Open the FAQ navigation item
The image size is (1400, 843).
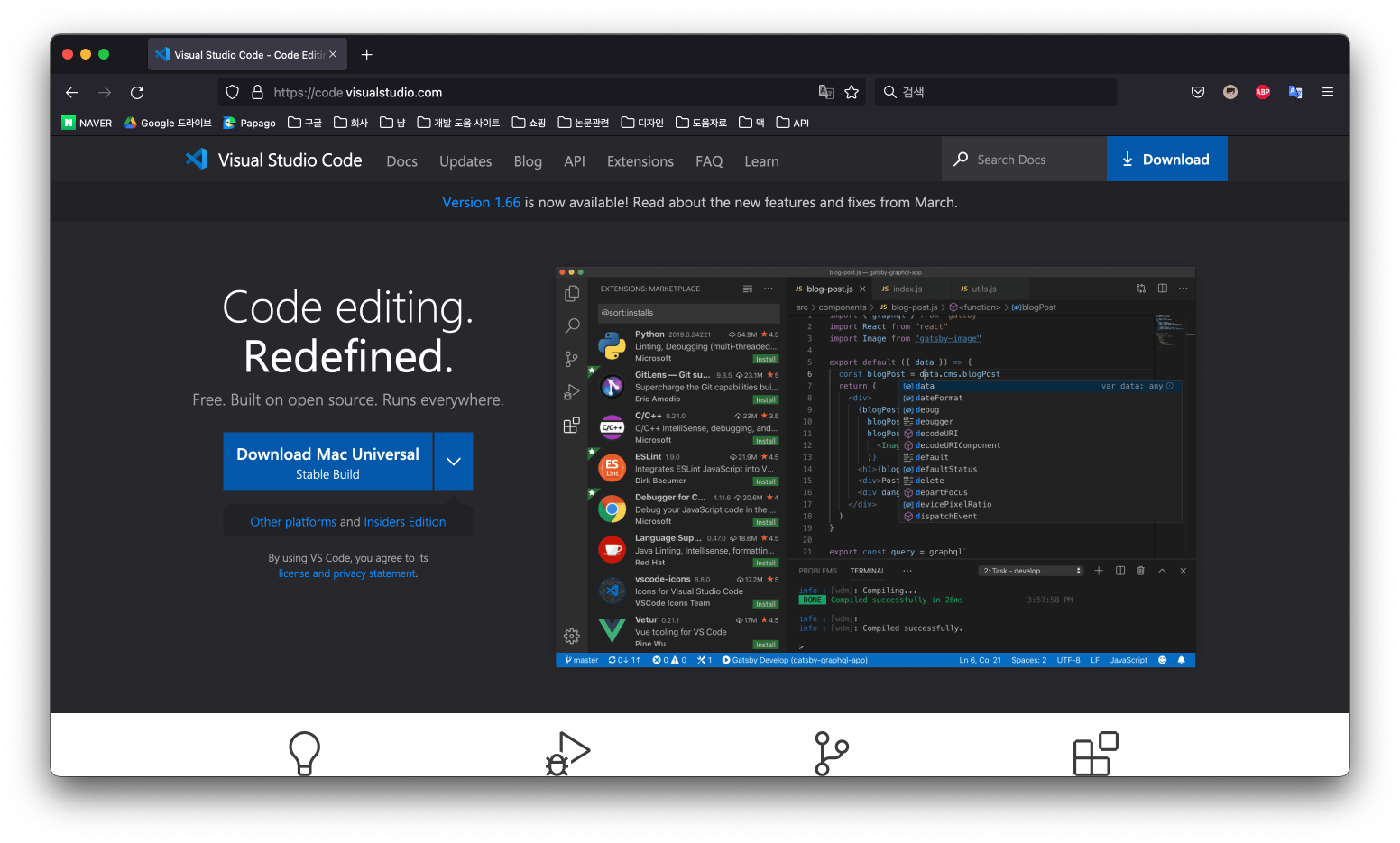(709, 161)
